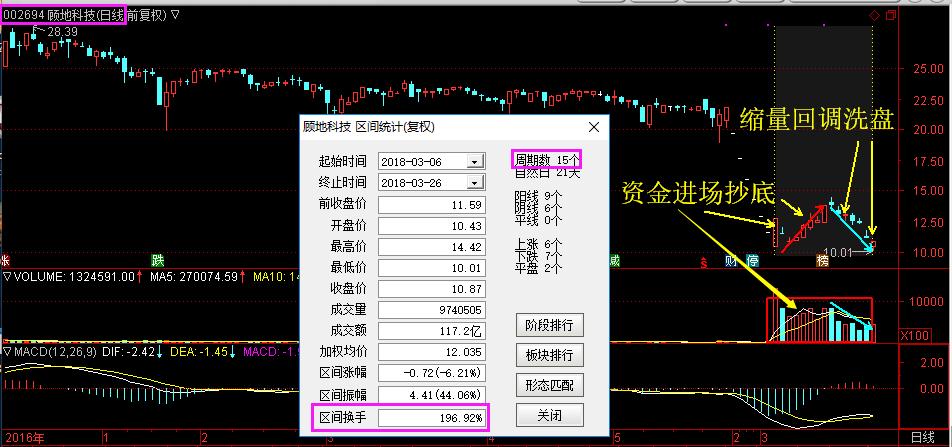
Task: Click the 区间换手 value field 196.92%
Action: [432, 418]
